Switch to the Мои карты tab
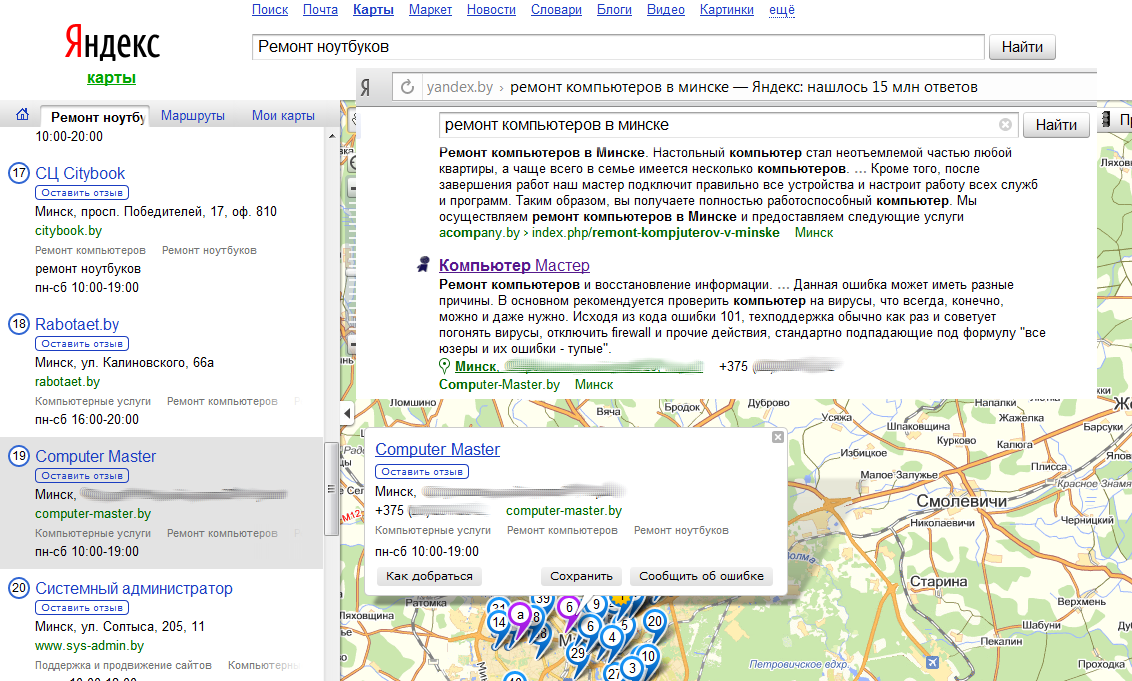Screen dimensions: 1132x681 pyautogui.click(x=283, y=115)
